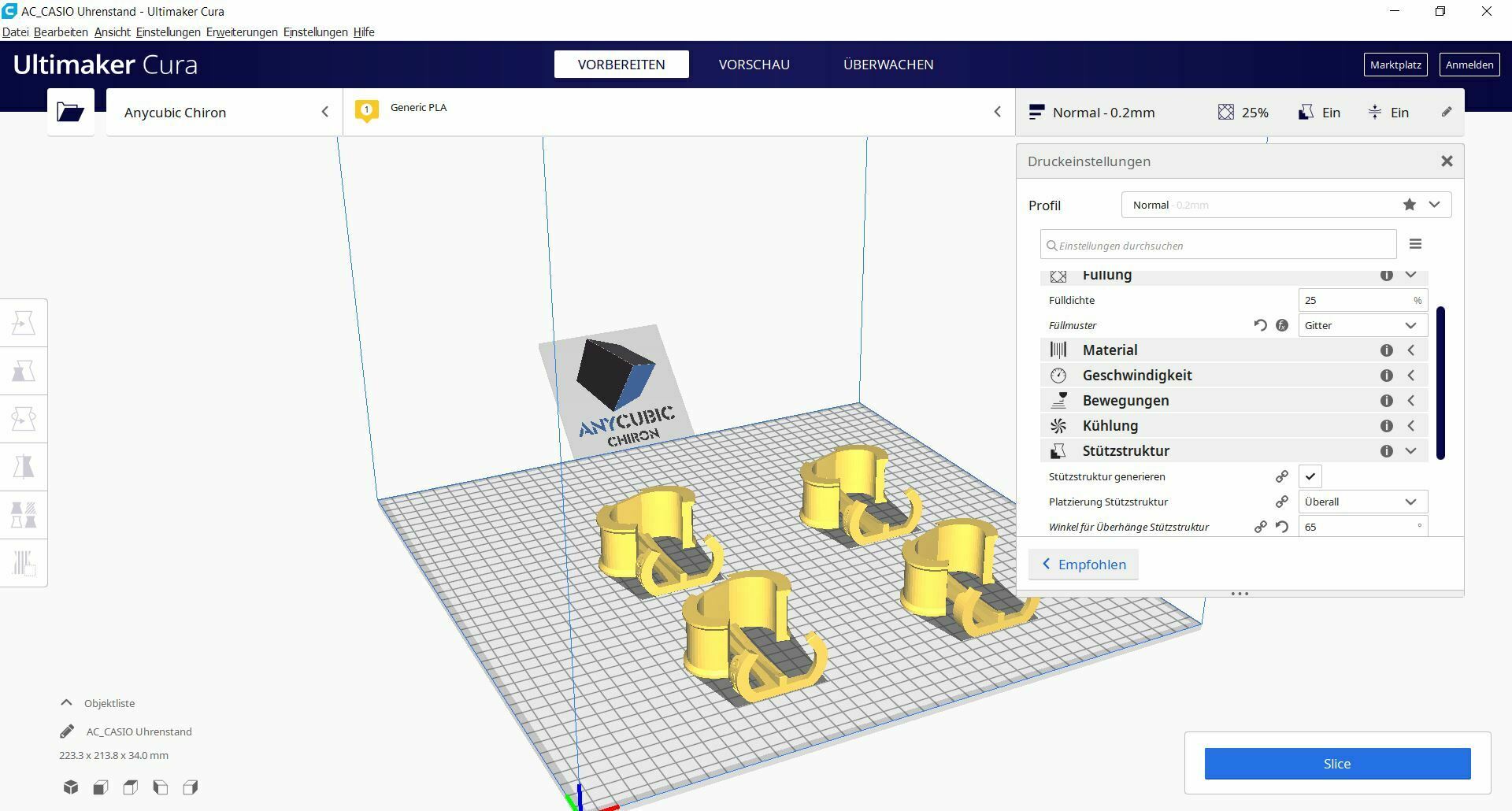Screen dimensions: 1512x811
Task: Click the pencil icon beside AC_CASIO Uhrenstand
Action: click(x=67, y=731)
